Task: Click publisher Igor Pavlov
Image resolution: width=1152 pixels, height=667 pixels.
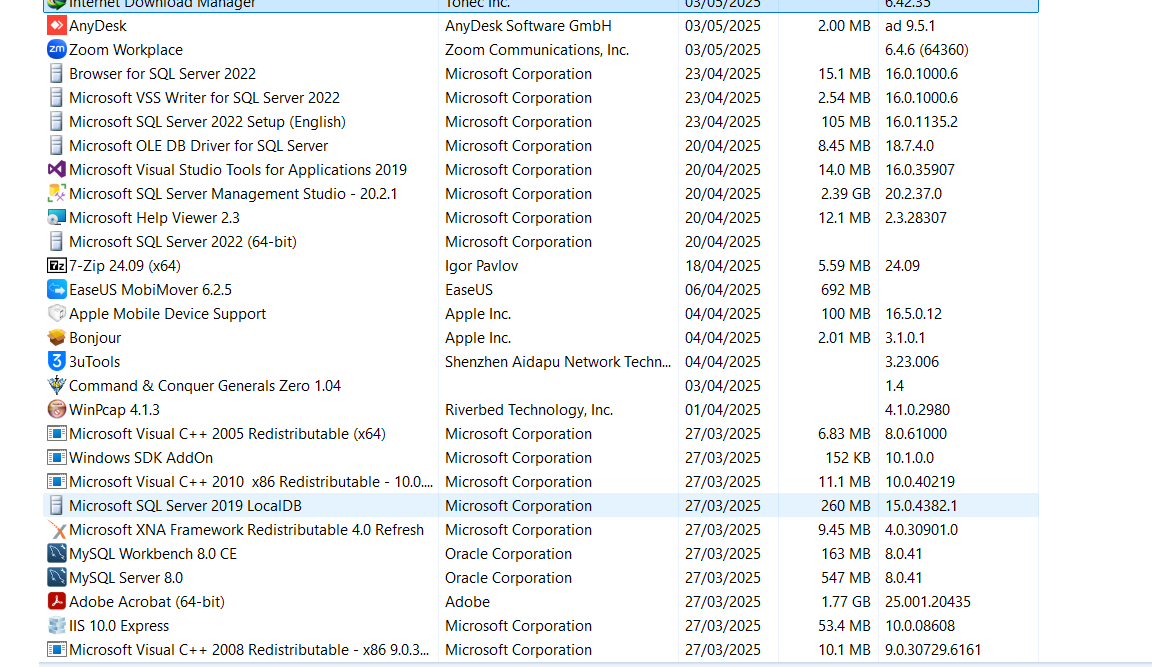Action: [x=481, y=266]
